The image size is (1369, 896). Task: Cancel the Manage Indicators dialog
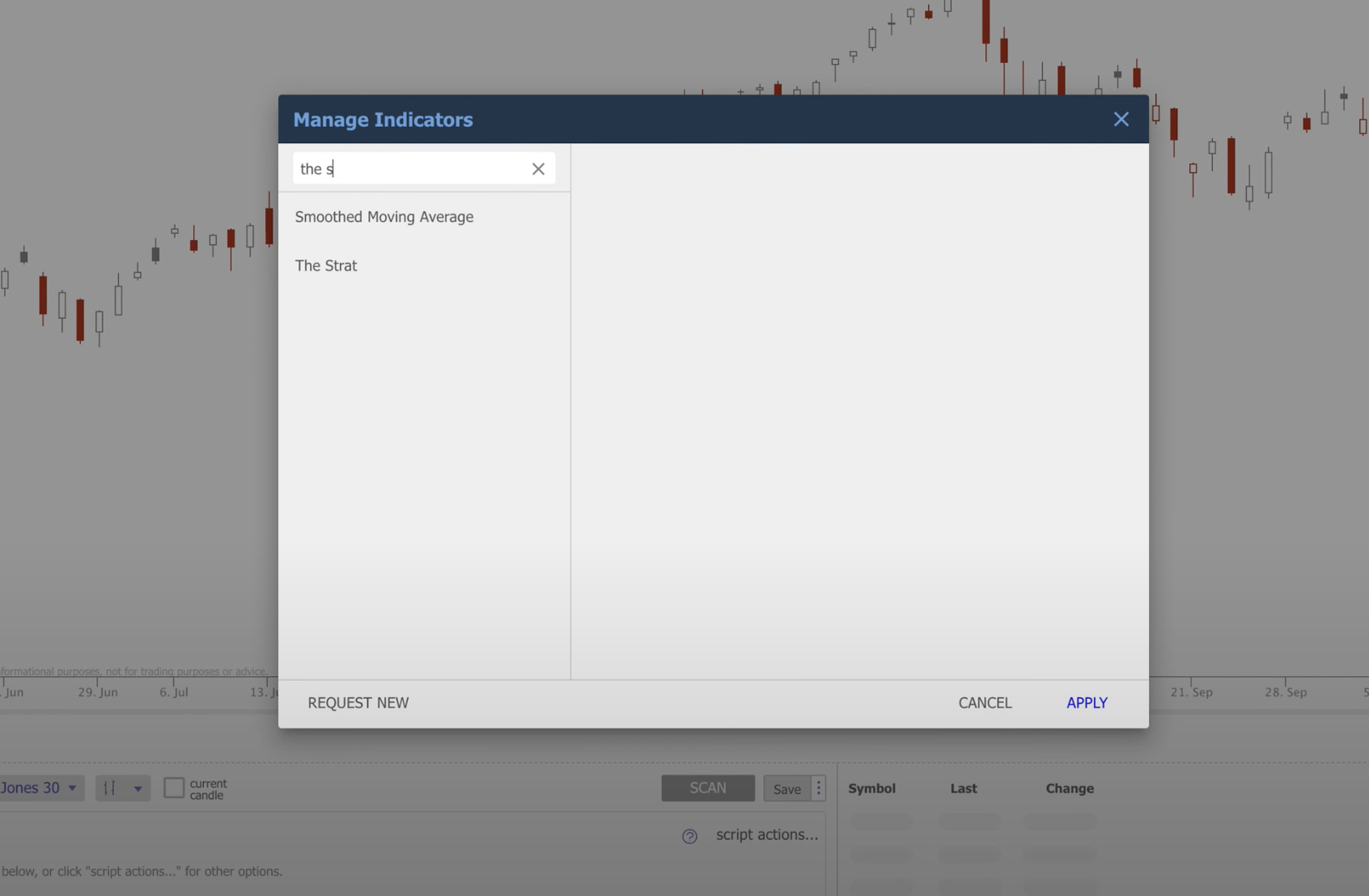984,703
